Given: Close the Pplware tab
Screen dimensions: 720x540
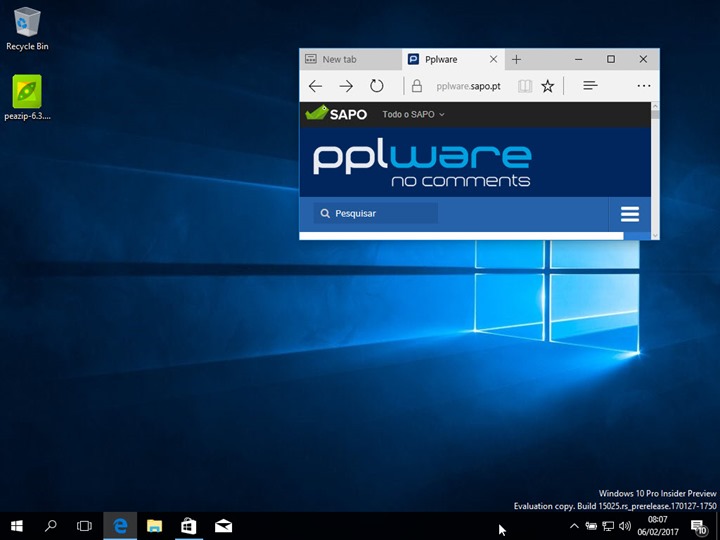Looking at the screenshot, I should [x=493, y=59].
